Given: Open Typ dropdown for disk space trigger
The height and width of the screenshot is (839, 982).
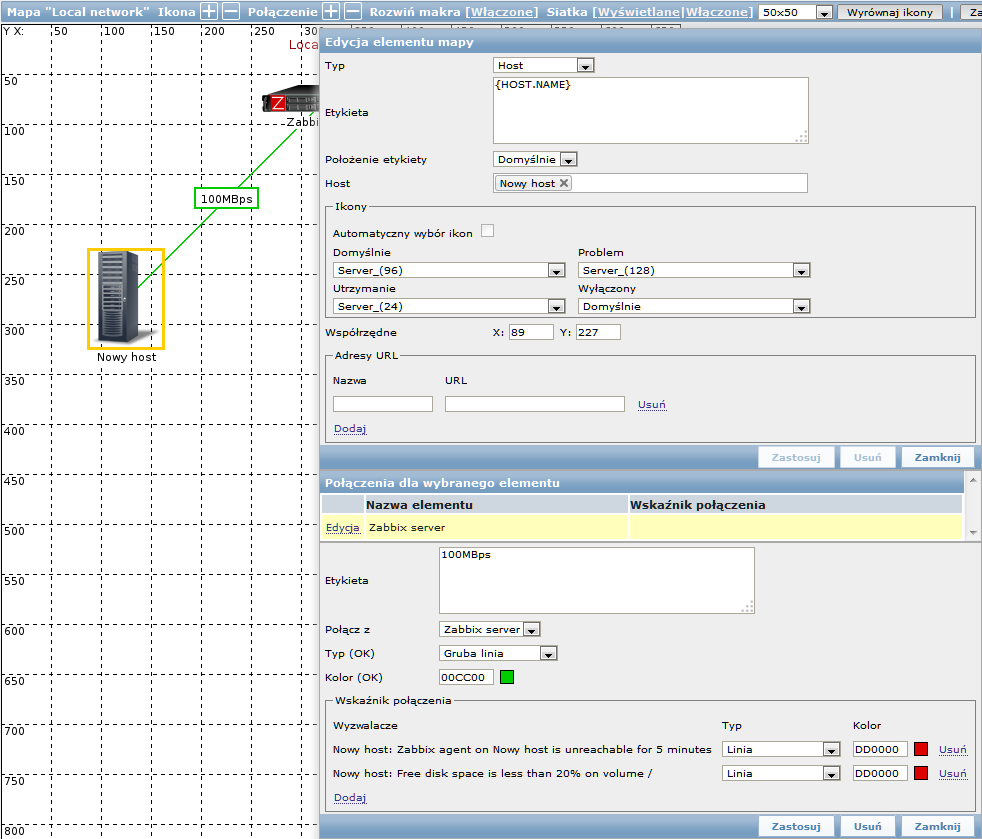Looking at the screenshot, I should coord(781,773).
